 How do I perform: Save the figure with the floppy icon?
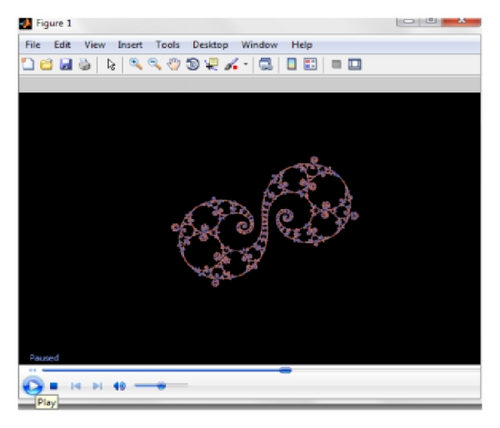pyautogui.click(x=66, y=64)
